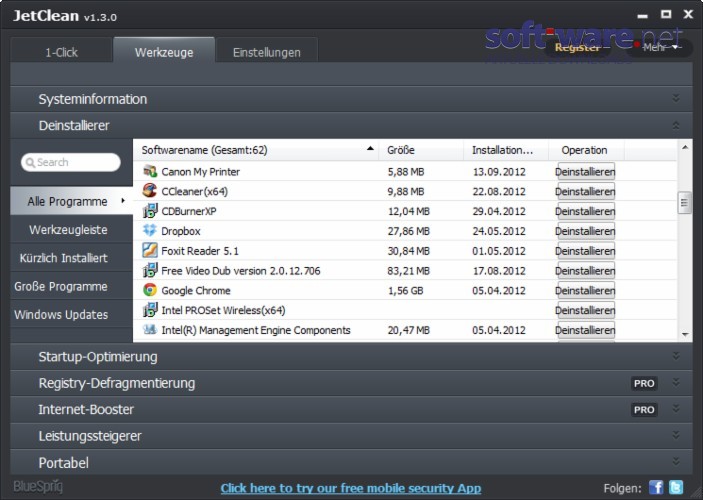Select the Free Video Dub version 2.0.12.706 name
The image size is (703, 500).
coord(241,271)
